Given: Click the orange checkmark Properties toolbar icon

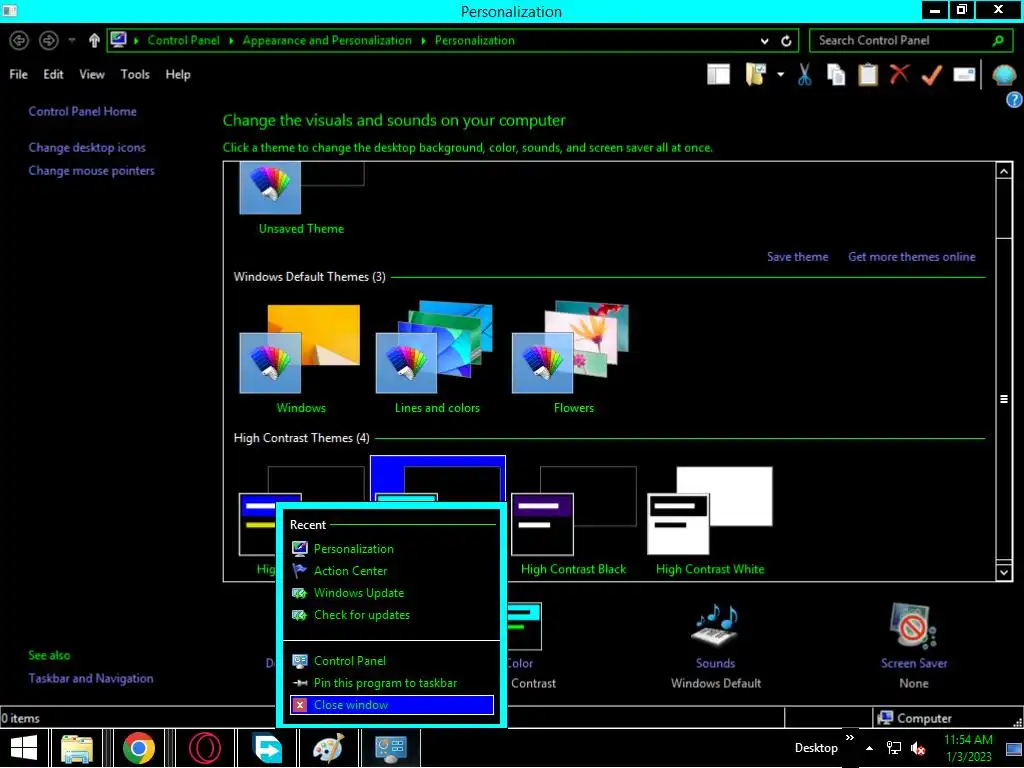Looking at the screenshot, I should (931, 75).
